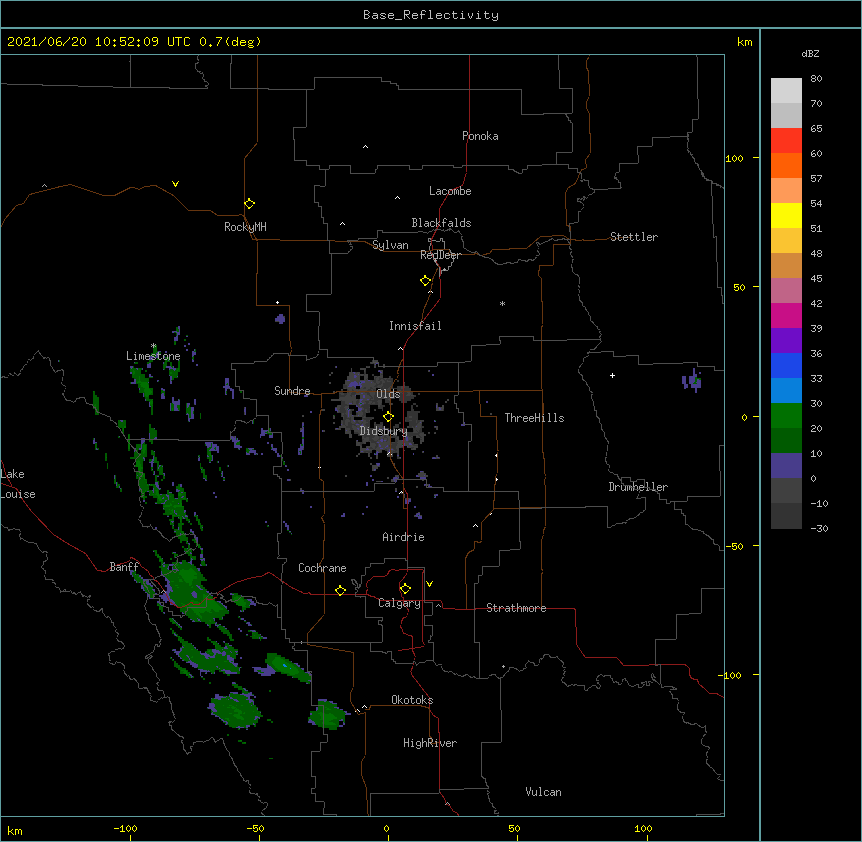862x842 pixels.
Task: Click the ThreeHills town label
Action: pyautogui.click(x=534, y=418)
